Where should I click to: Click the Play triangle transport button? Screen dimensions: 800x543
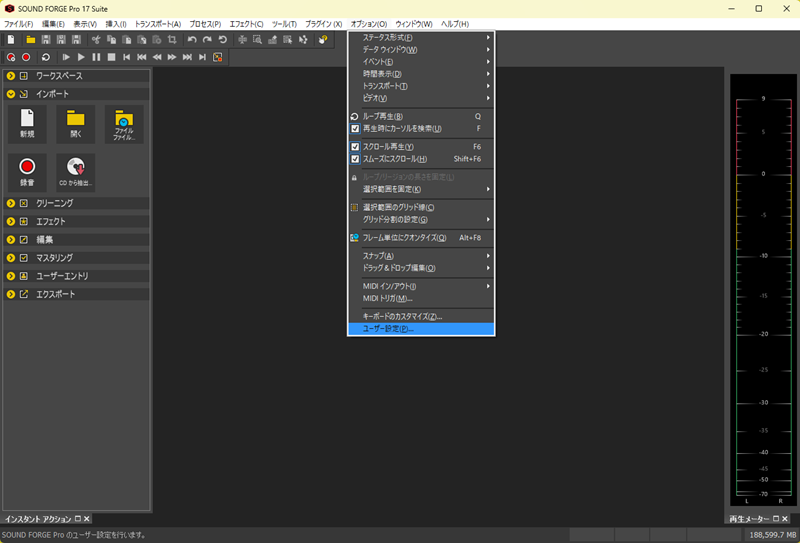pyautogui.click(x=81, y=57)
